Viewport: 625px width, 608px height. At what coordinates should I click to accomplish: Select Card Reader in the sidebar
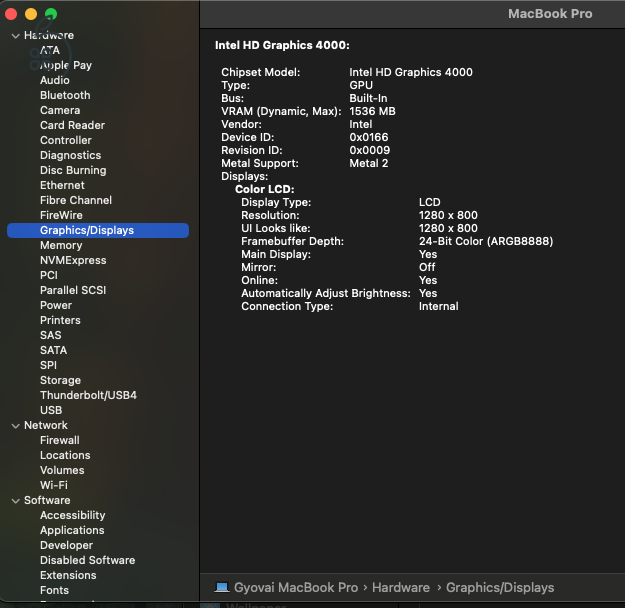coord(72,125)
